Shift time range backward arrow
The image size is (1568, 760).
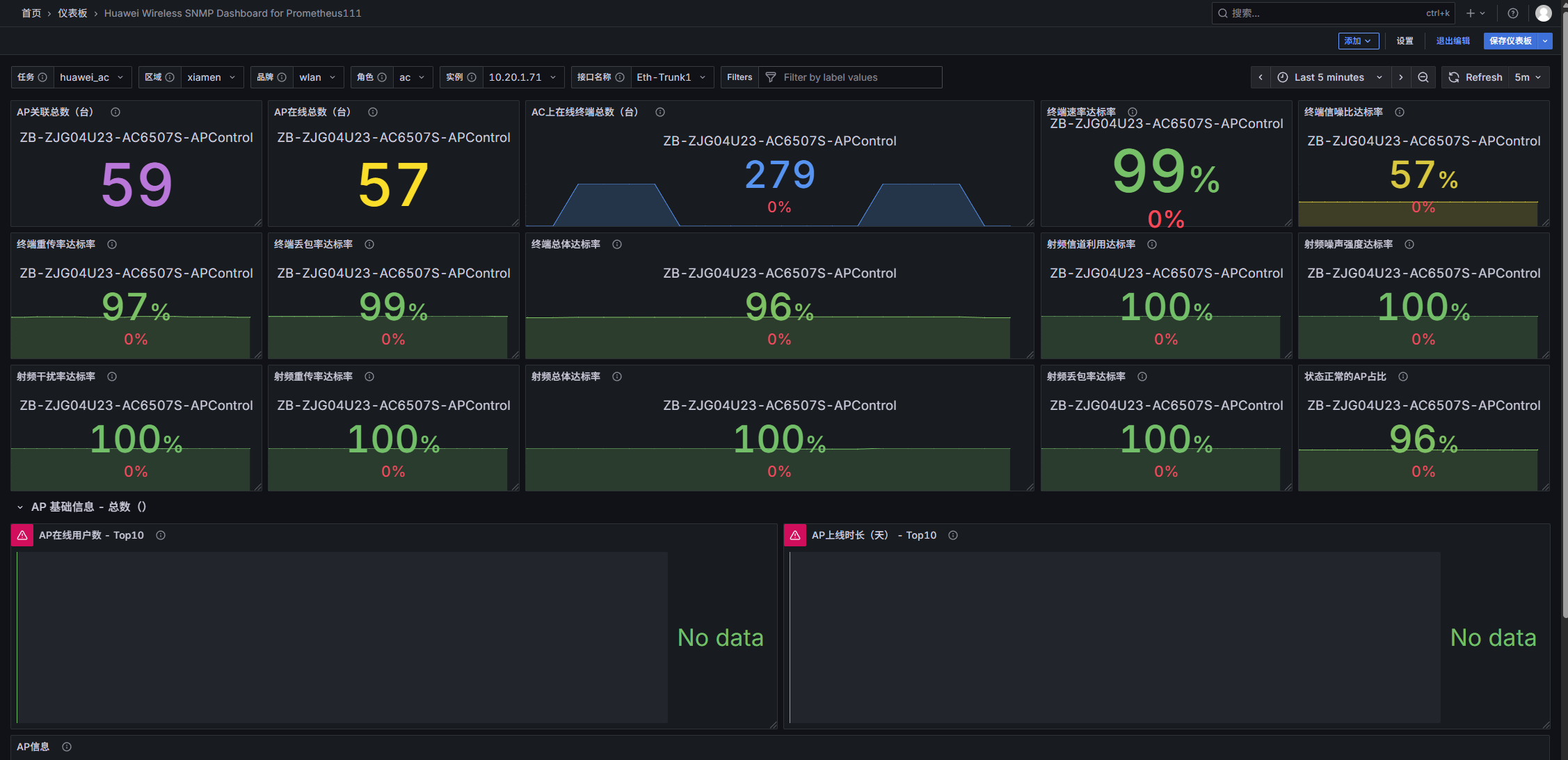pos(1261,77)
